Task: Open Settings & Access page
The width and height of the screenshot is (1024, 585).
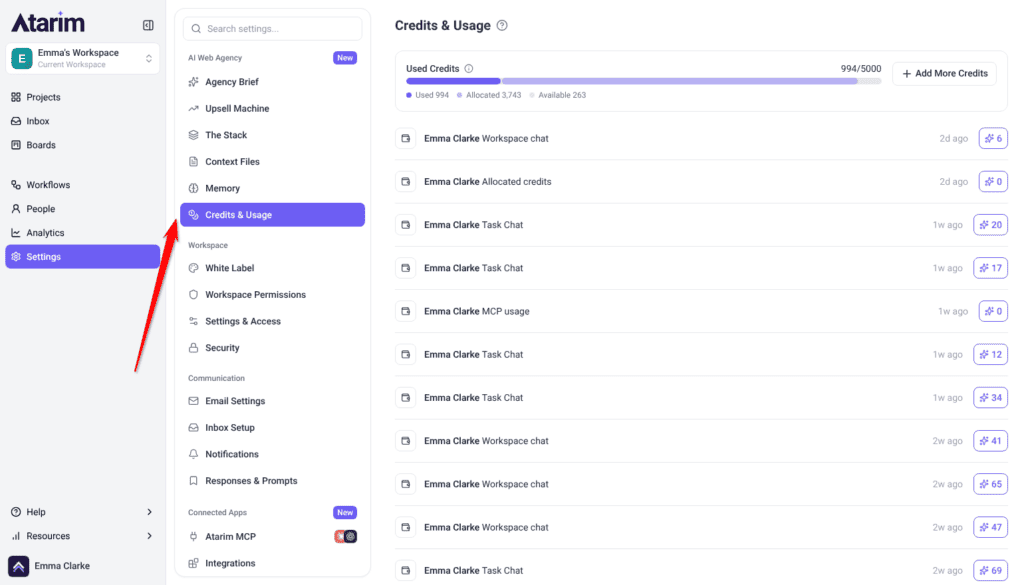Action: point(243,321)
